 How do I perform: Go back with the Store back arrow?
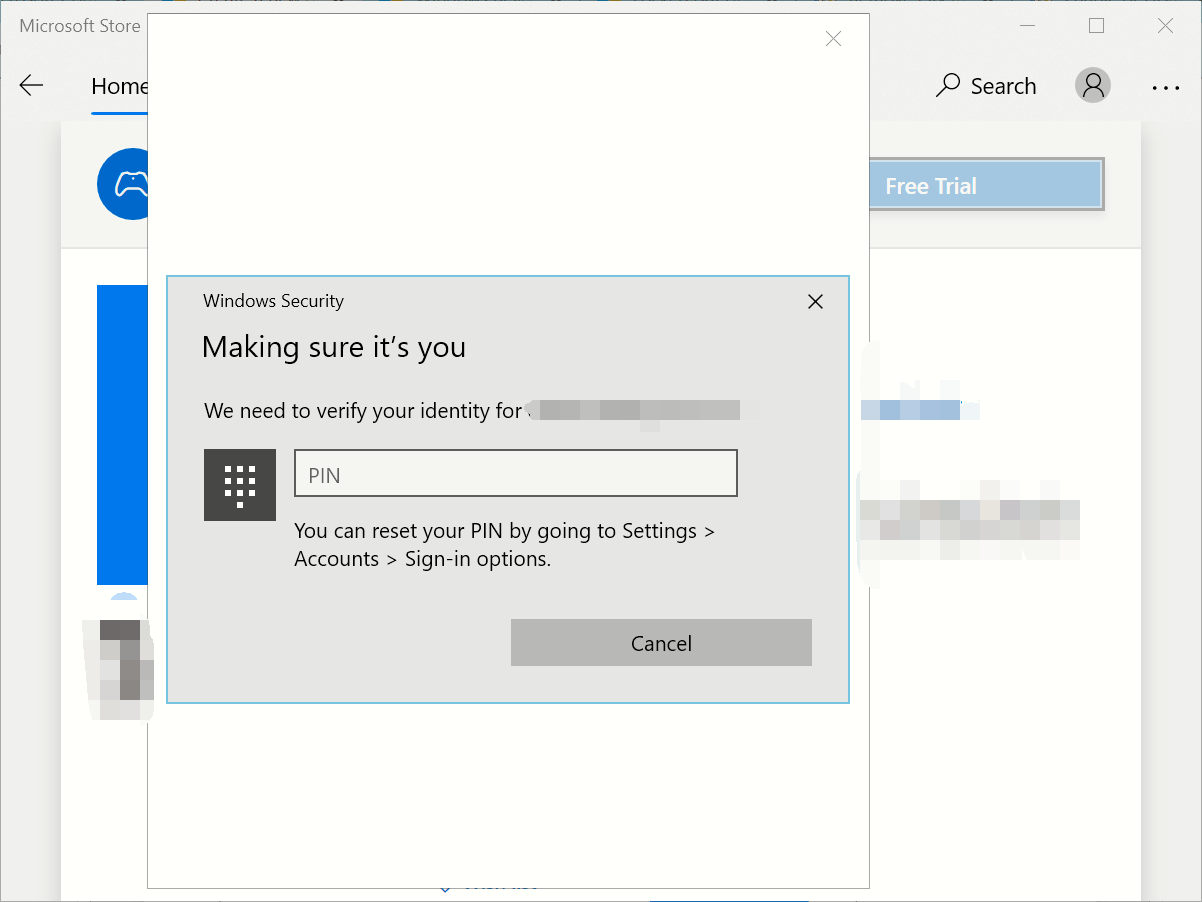click(32, 86)
